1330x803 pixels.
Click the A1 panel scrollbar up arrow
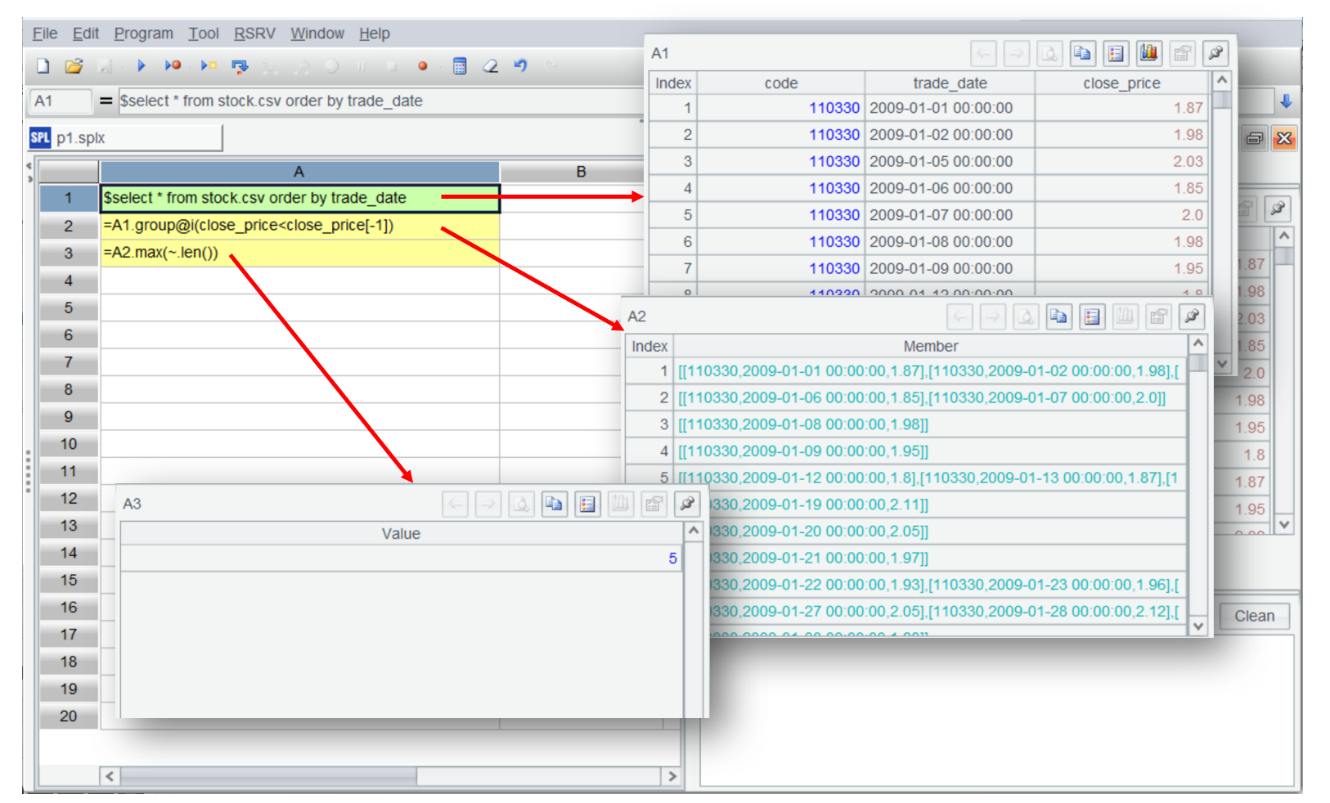(1222, 81)
